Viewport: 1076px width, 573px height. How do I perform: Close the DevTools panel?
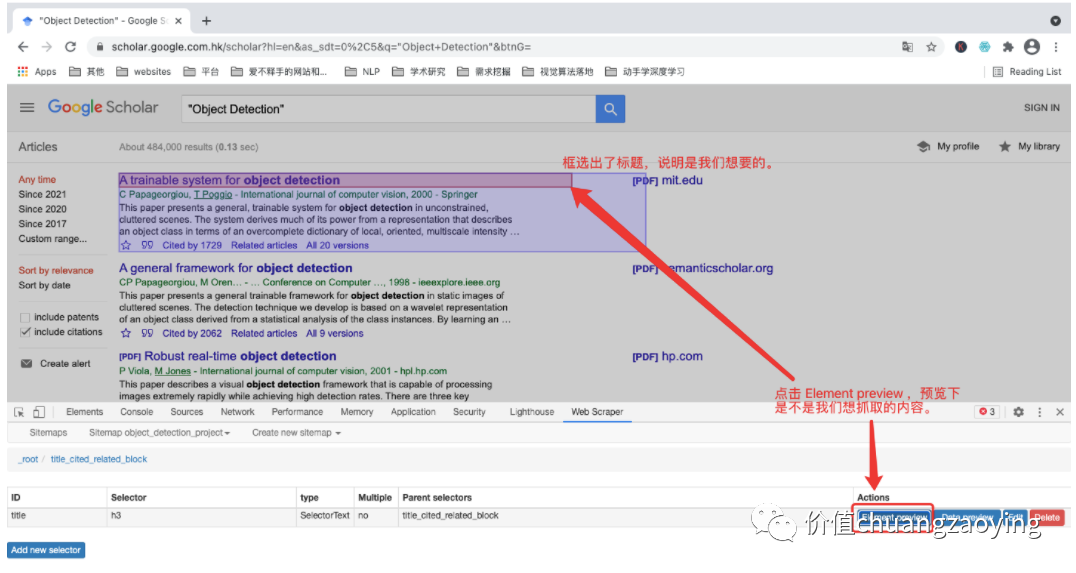(1060, 412)
